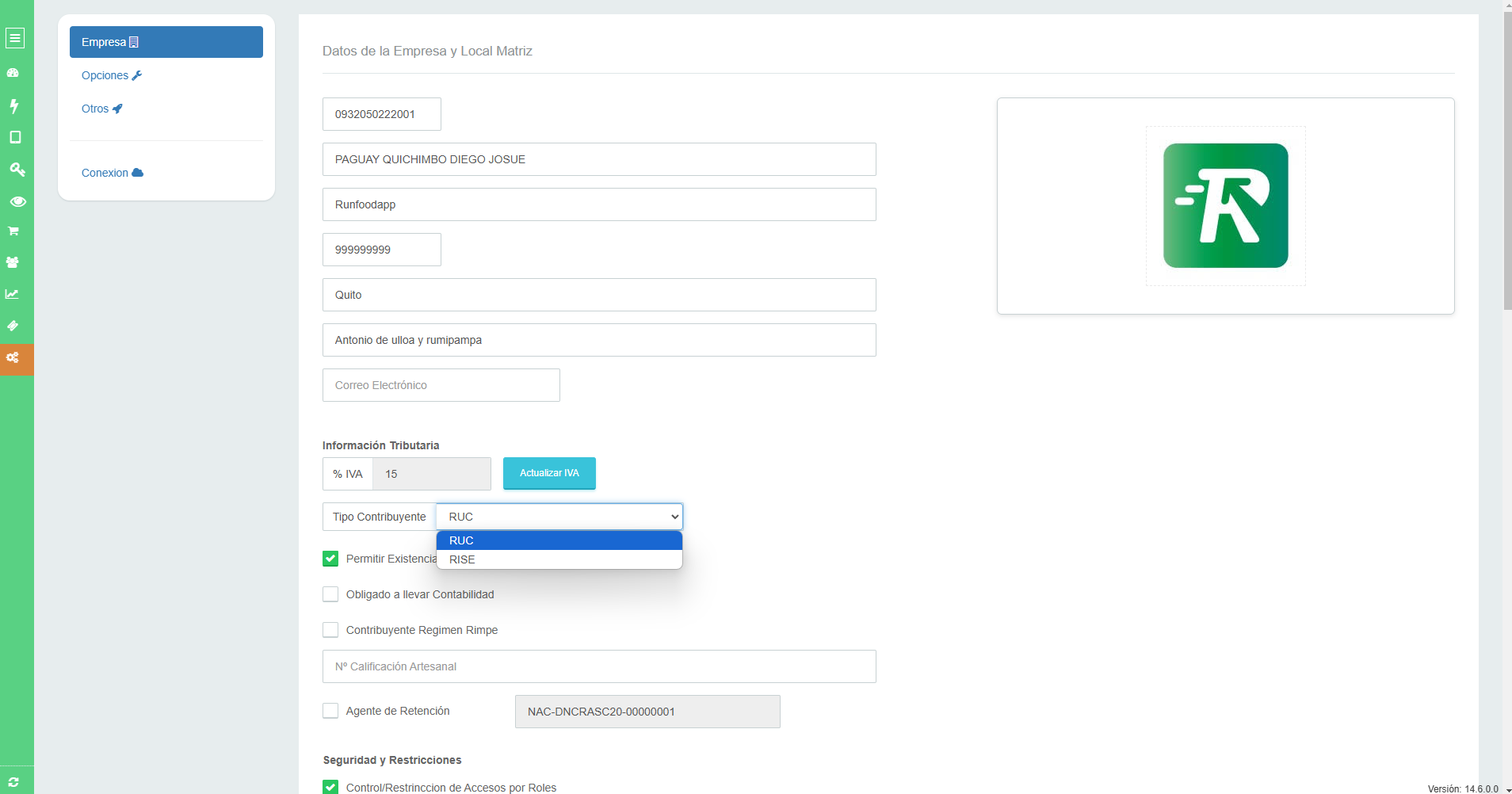Select RUC option in dropdown list
Screen dimensions: 1512x794
tap(559, 540)
